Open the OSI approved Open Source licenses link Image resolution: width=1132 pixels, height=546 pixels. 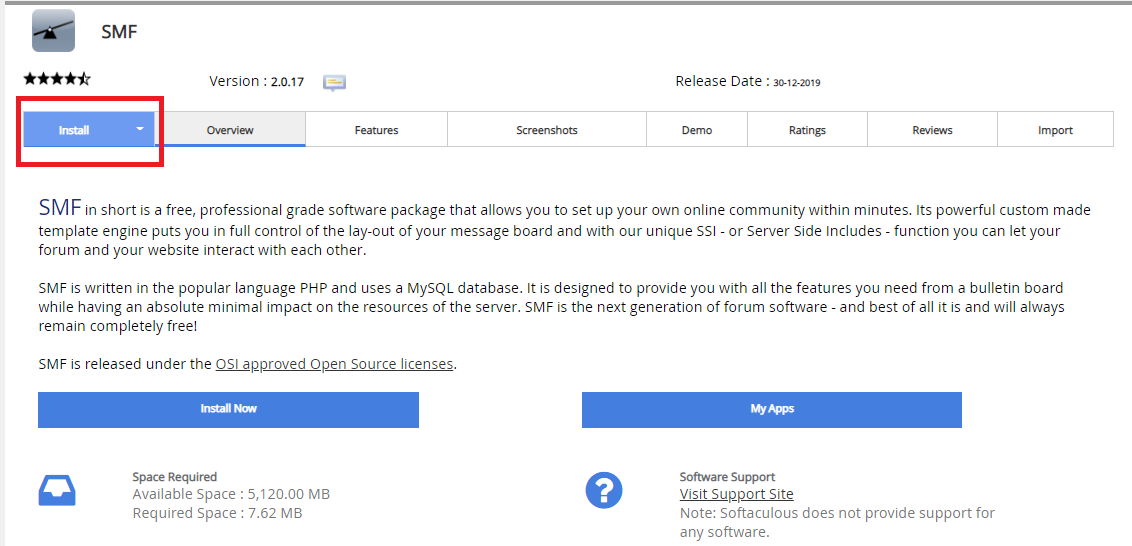click(x=334, y=364)
